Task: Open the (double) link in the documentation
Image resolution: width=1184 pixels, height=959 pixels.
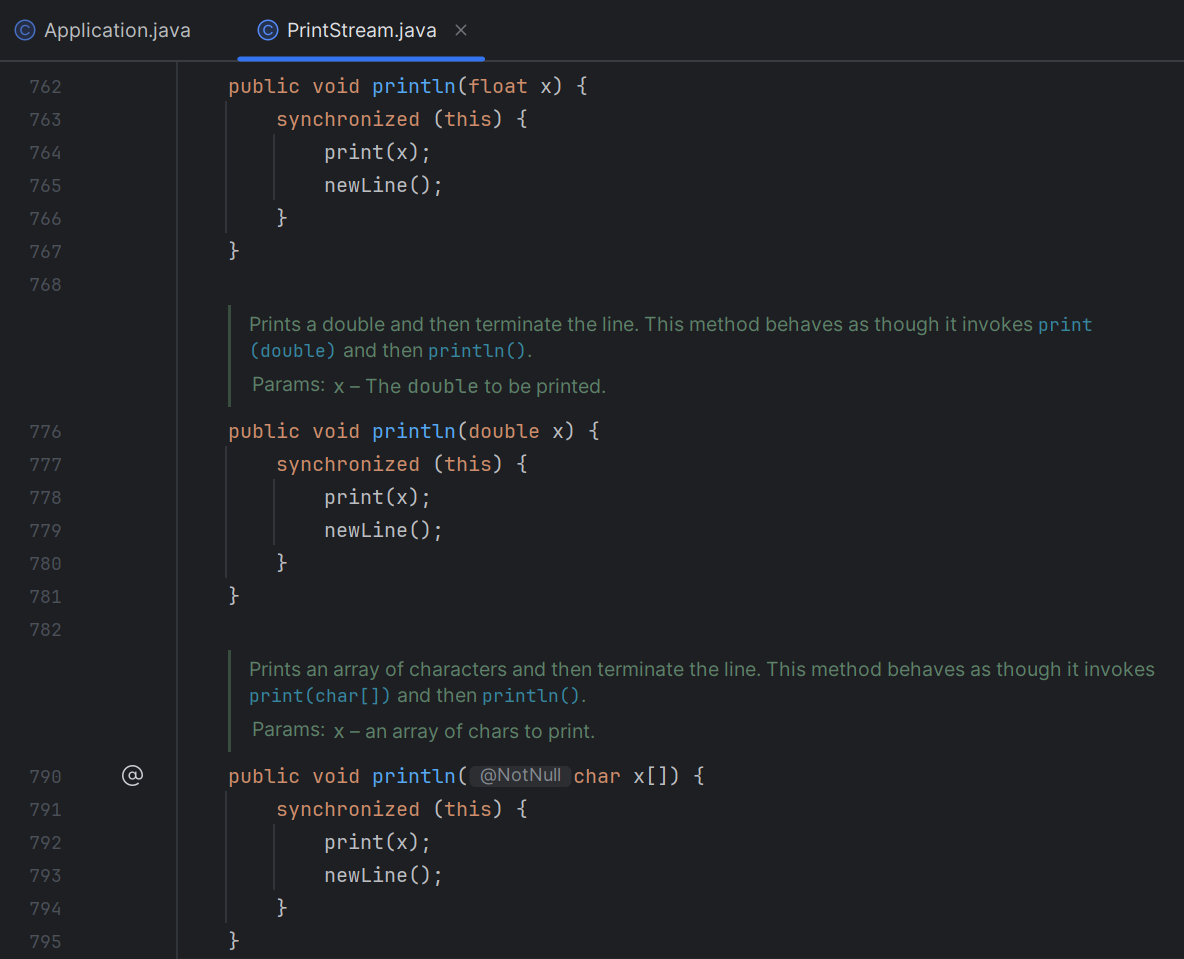Action: click(292, 350)
